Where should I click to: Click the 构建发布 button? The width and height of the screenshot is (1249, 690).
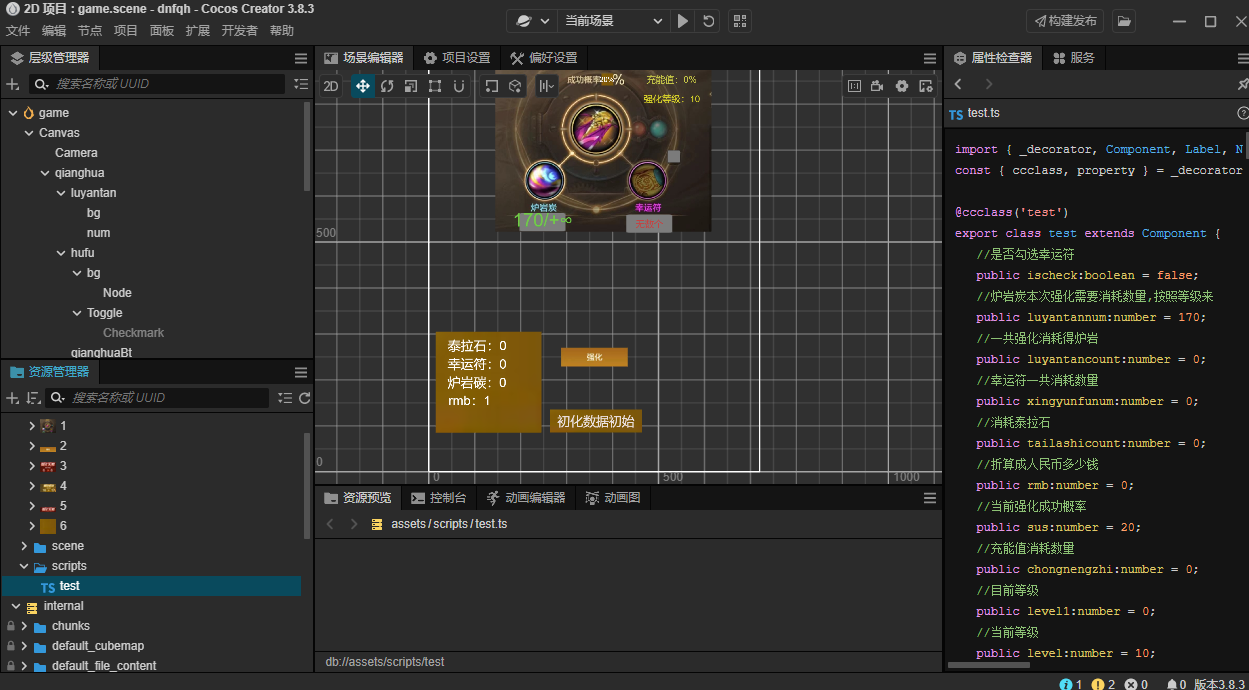(x=1065, y=21)
